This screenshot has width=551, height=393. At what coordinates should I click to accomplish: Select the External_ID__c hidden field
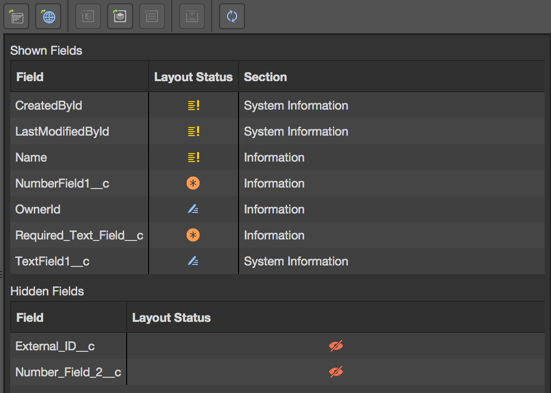68,346
